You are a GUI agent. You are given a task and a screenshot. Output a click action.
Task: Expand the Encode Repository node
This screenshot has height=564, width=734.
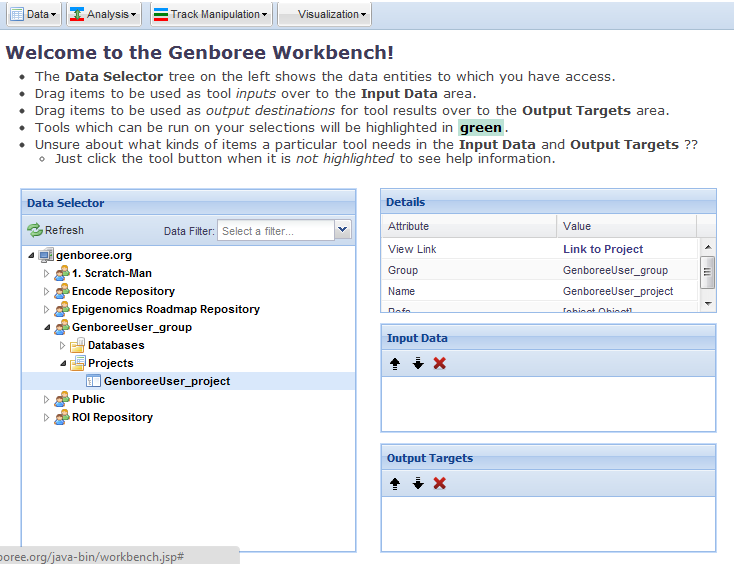46,291
